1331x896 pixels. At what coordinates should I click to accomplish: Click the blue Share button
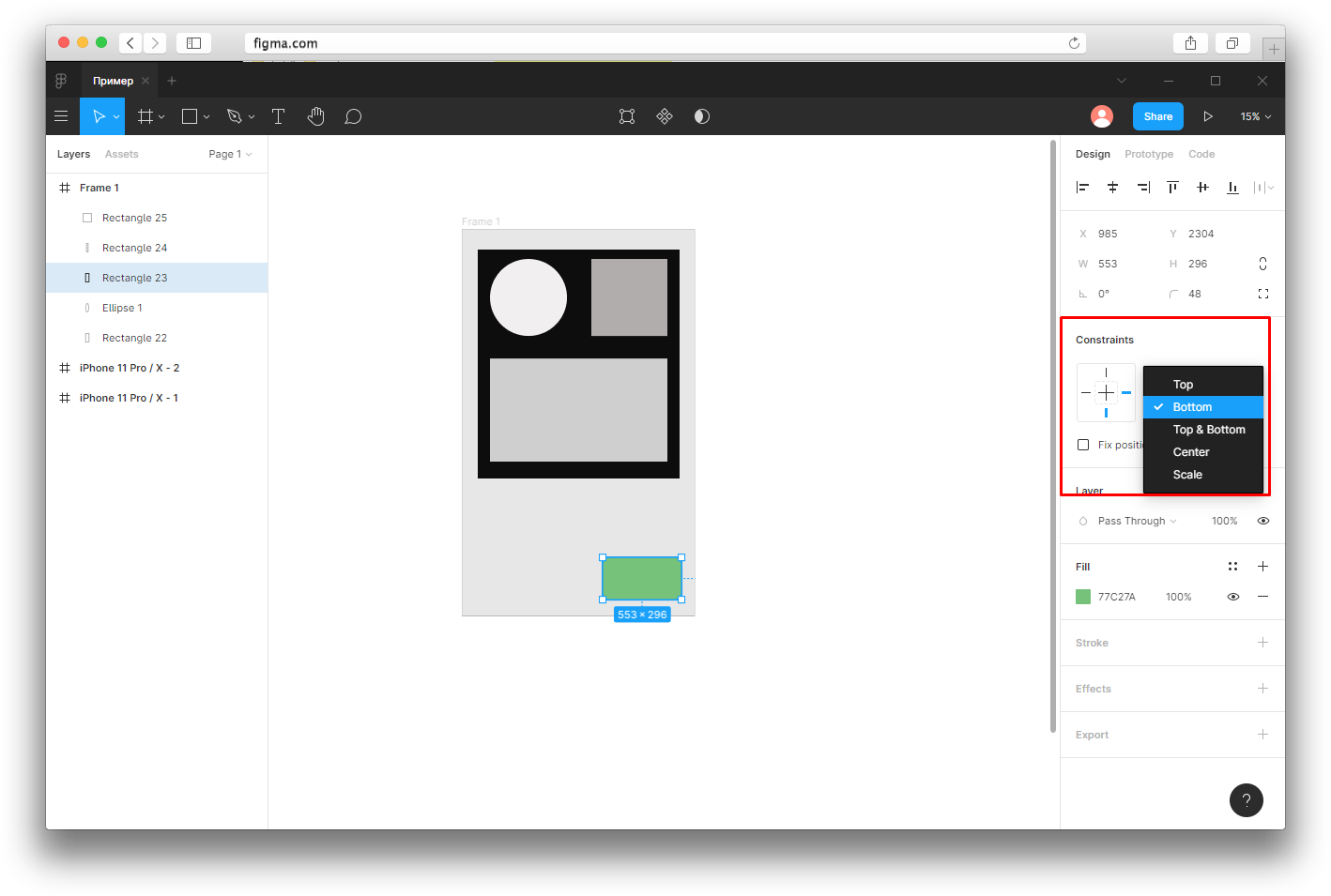click(x=1158, y=116)
